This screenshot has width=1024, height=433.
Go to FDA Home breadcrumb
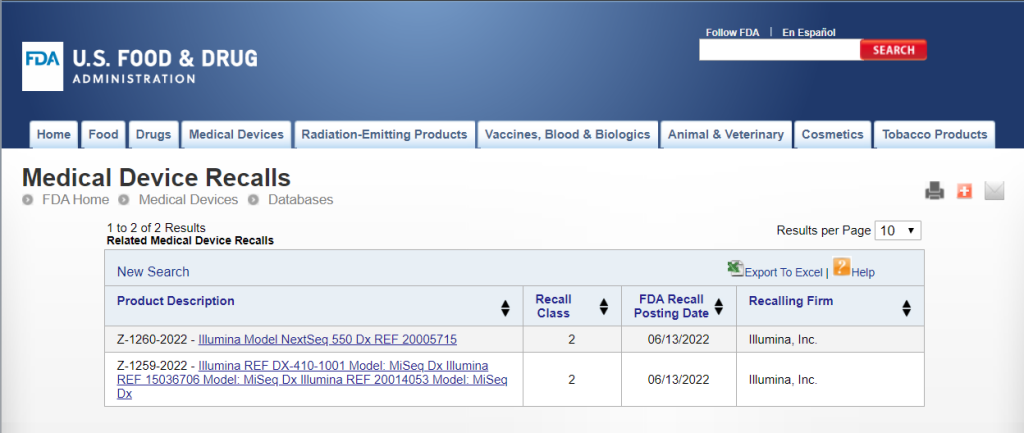pyautogui.click(x=75, y=200)
